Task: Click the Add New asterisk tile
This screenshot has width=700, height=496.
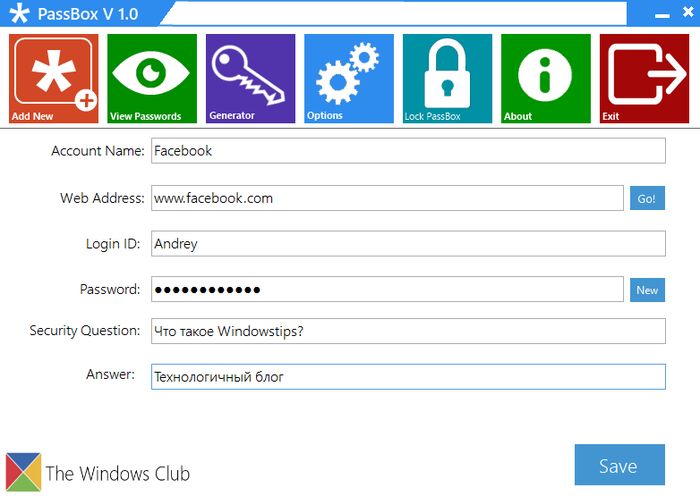Action: pos(54,79)
